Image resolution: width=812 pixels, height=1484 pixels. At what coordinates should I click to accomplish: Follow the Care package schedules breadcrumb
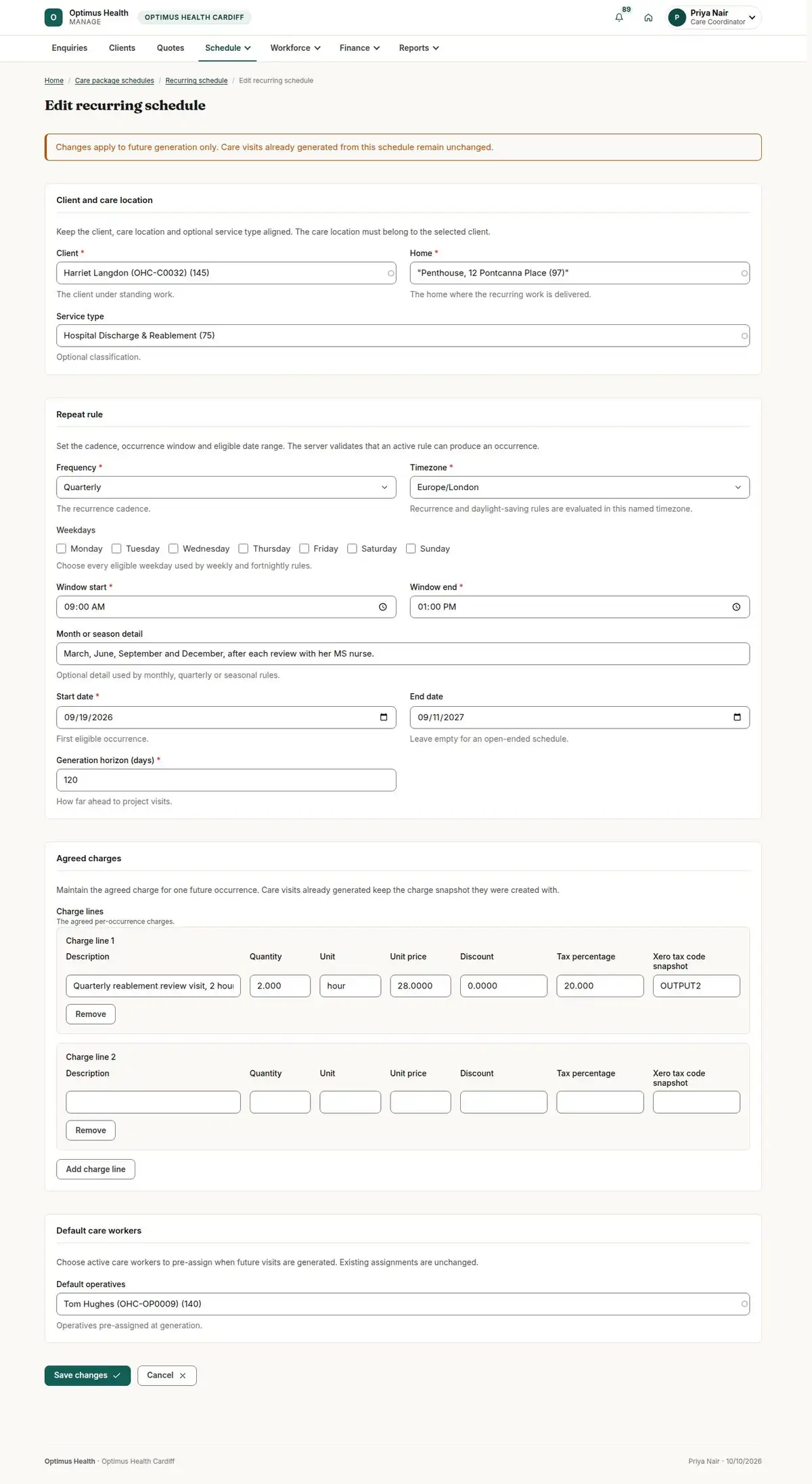click(x=114, y=81)
